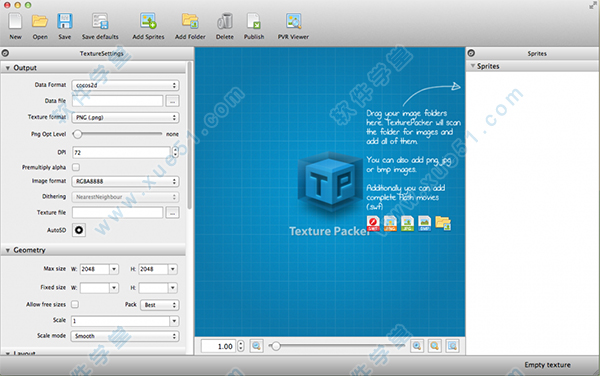
Task: Click the zoom value stepper arrows
Action: 241,346
